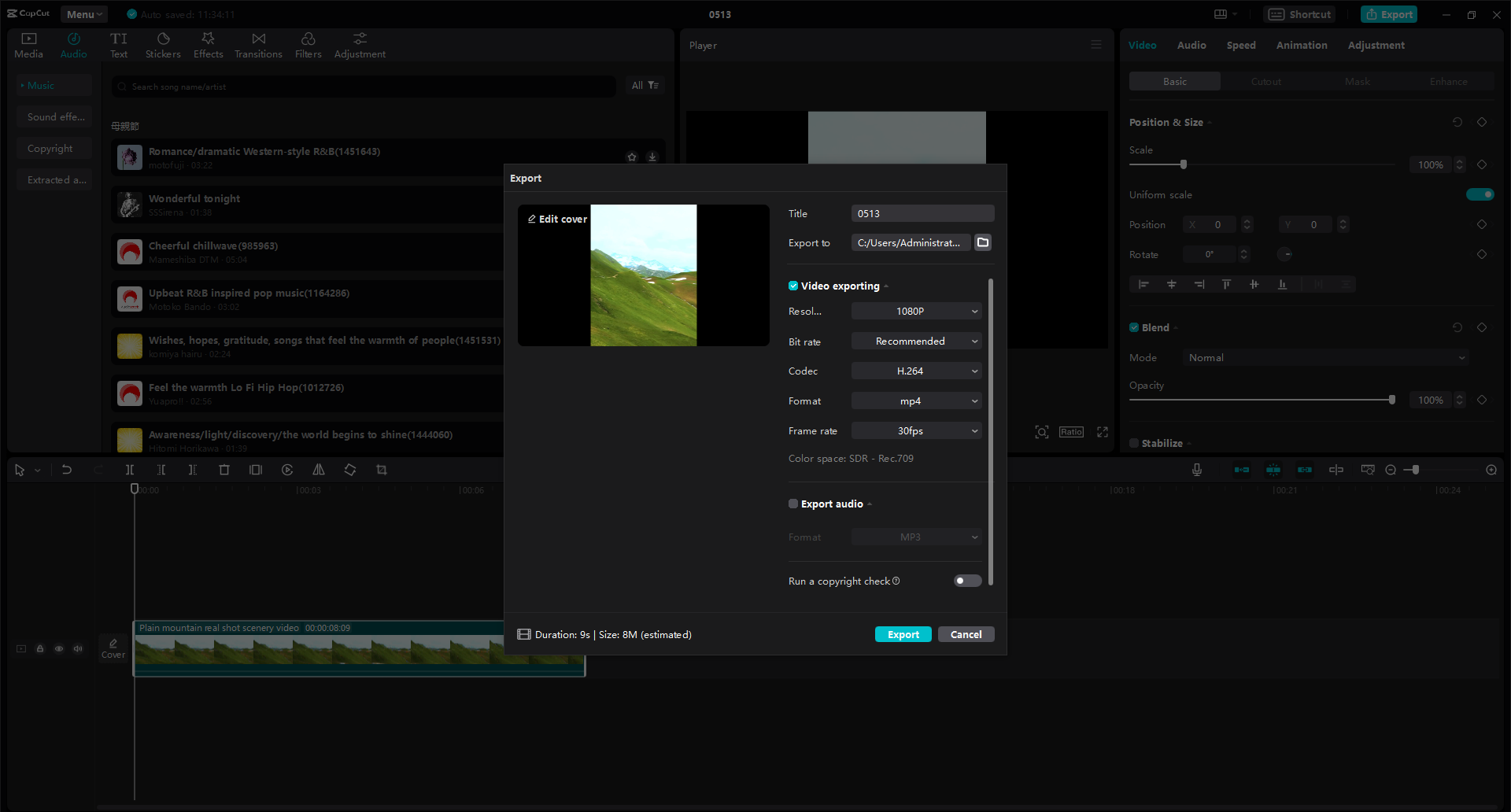
Task: Click the Opacity slider handle
Action: [x=1392, y=399]
